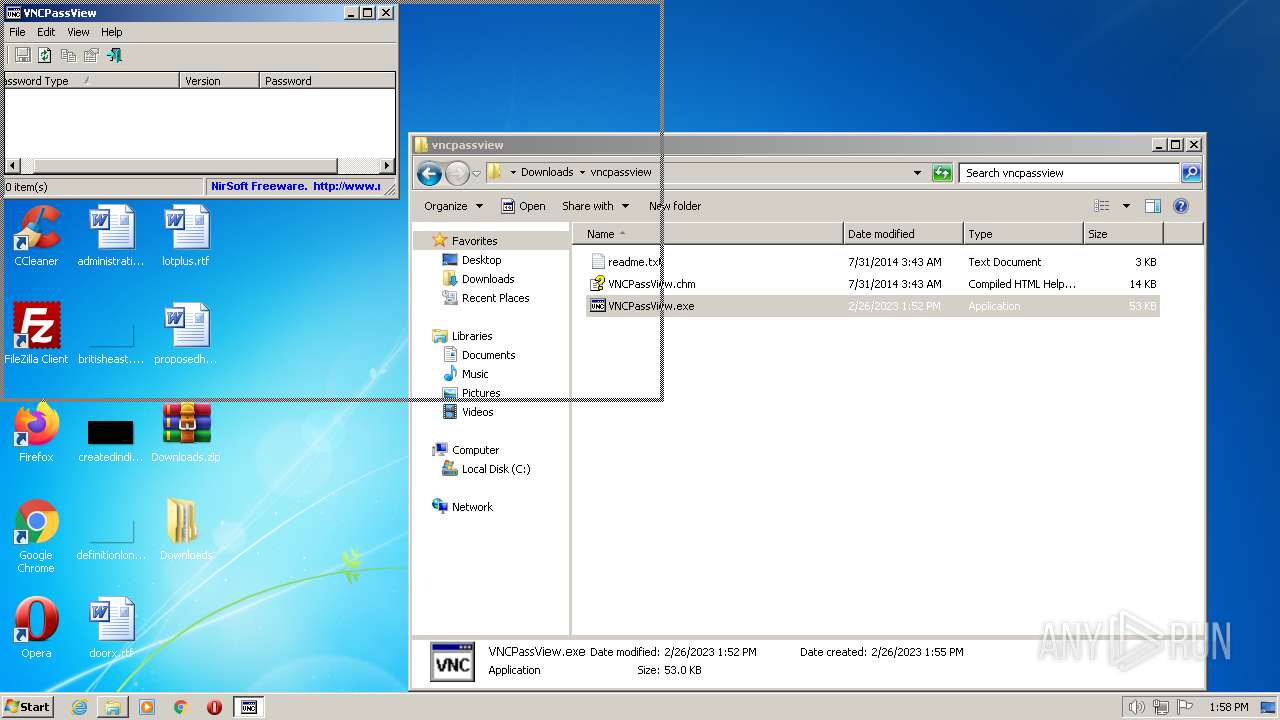Select the Downloads folder icon on desktop
Screen dimensions: 1280x720
click(x=186, y=530)
